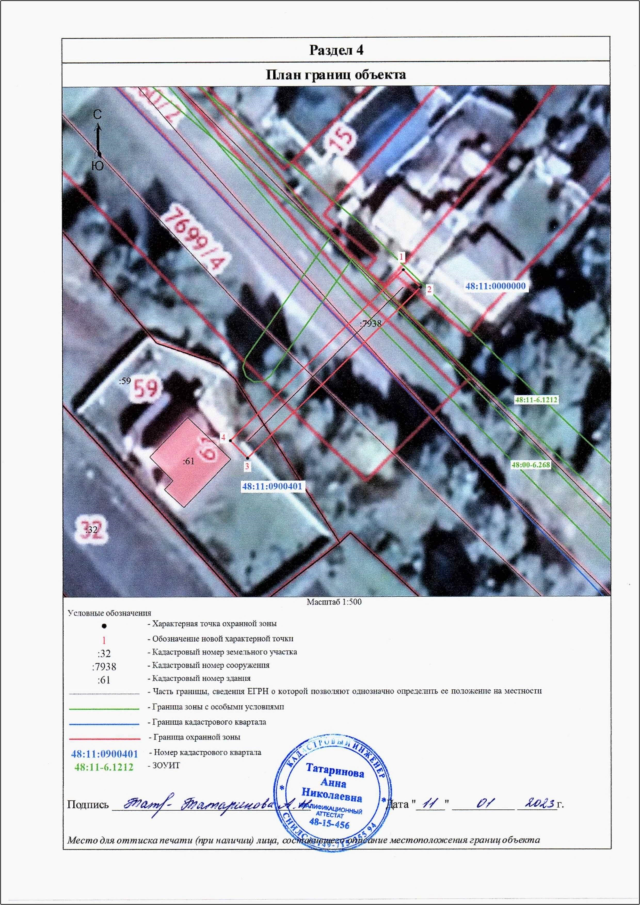Viewport: 640px width, 905px height.
Task: Click the 48:11:0000000 label on the map
Action: pyautogui.click(x=497, y=286)
